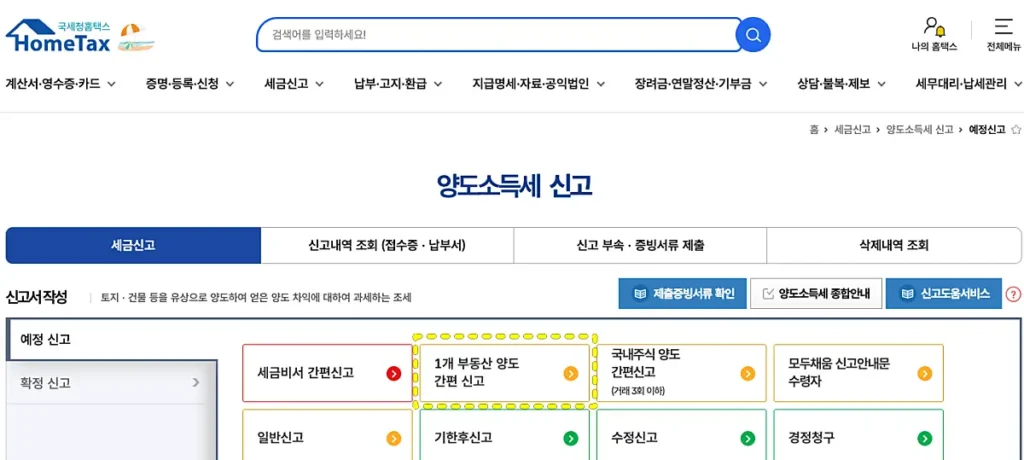1024x460 pixels.
Task: Click 홈 breadcrumb link
Action: tap(814, 130)
